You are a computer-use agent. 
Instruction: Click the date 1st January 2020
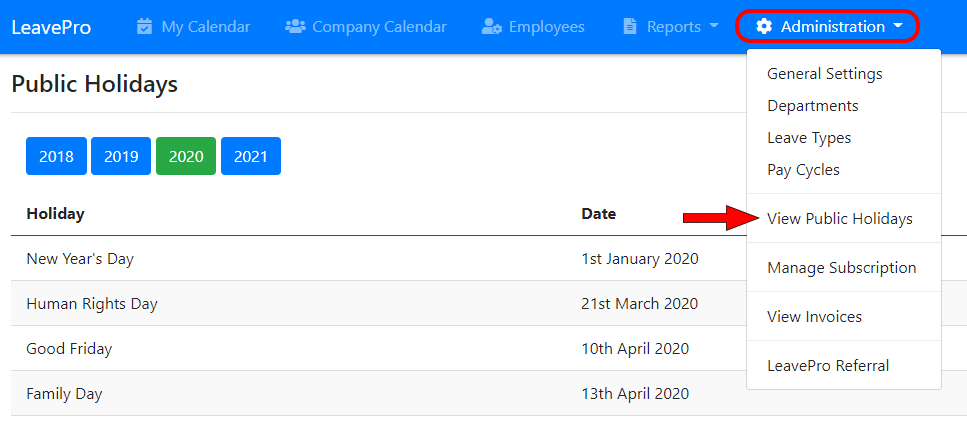[x=640, y=259]
